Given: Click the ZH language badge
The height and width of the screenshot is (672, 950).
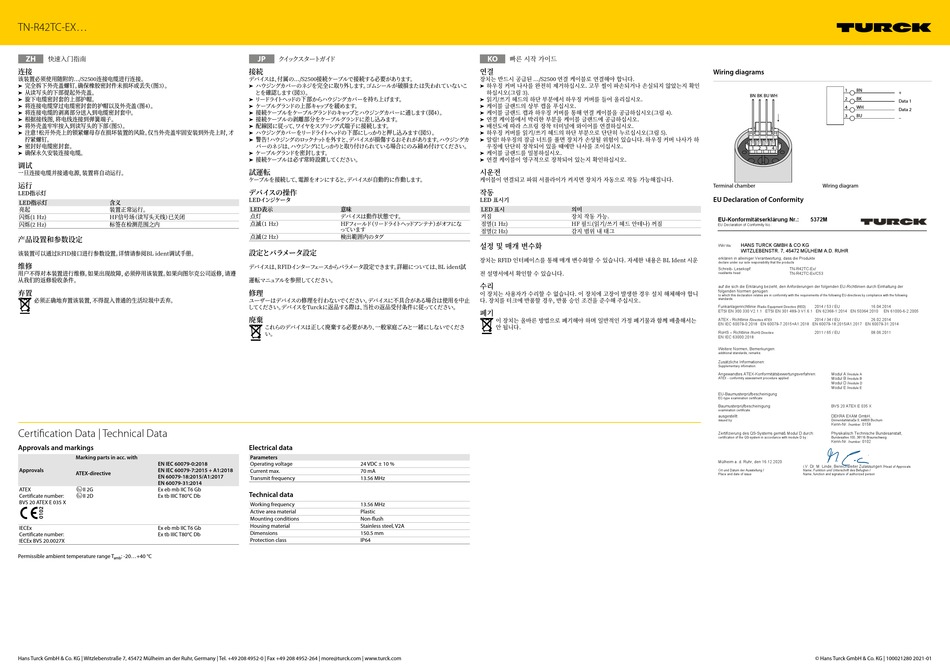Looking at the screenshot, I should (30, 59).
